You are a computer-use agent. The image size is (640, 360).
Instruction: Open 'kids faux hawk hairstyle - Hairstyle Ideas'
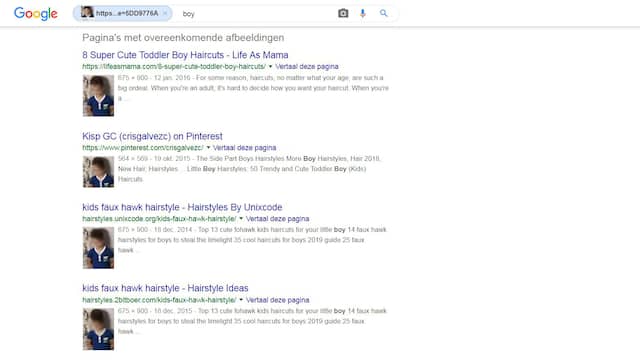click(165, 288)
